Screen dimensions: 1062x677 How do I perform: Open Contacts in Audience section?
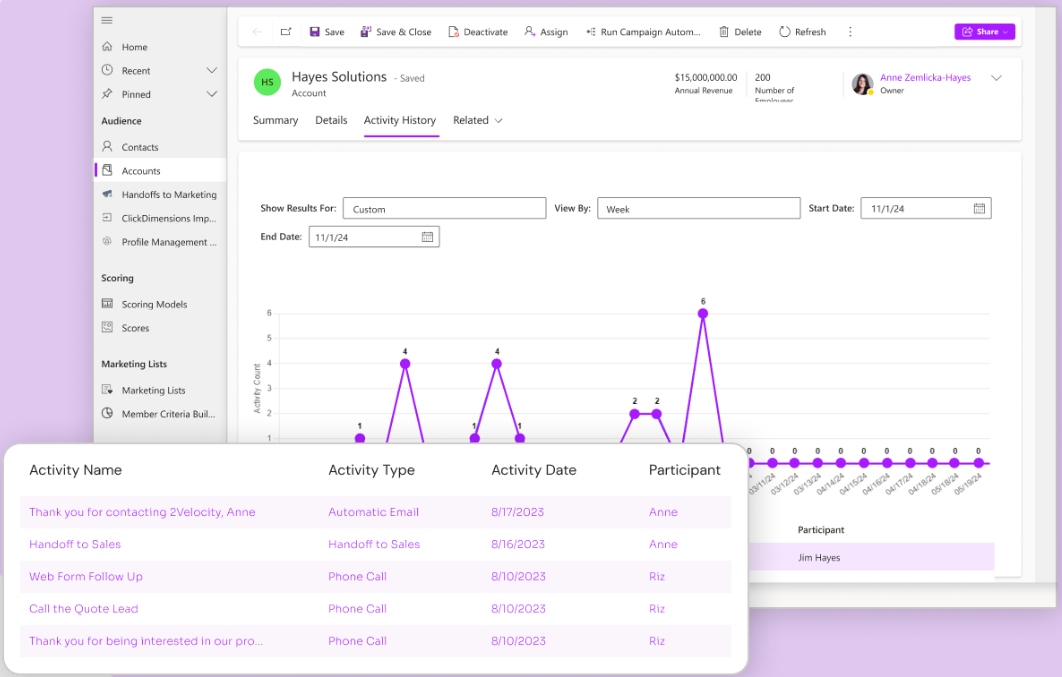pos(140,147)
